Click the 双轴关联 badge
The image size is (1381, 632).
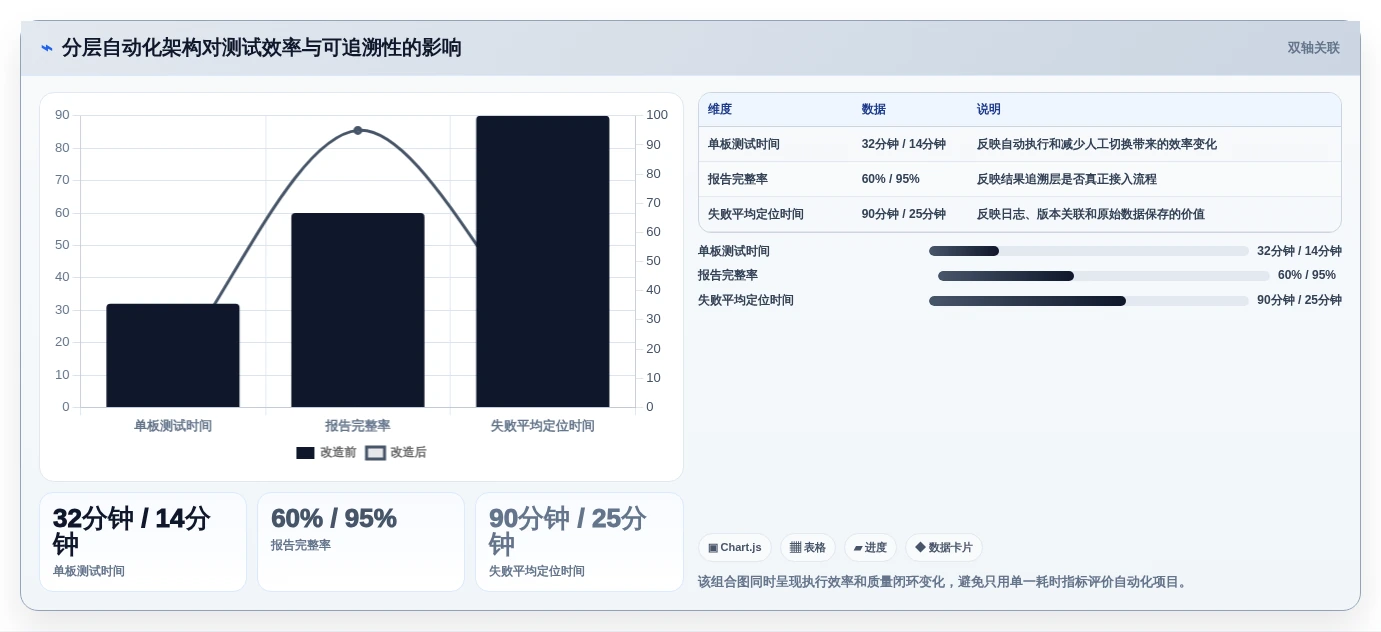tap(1313, 48)
